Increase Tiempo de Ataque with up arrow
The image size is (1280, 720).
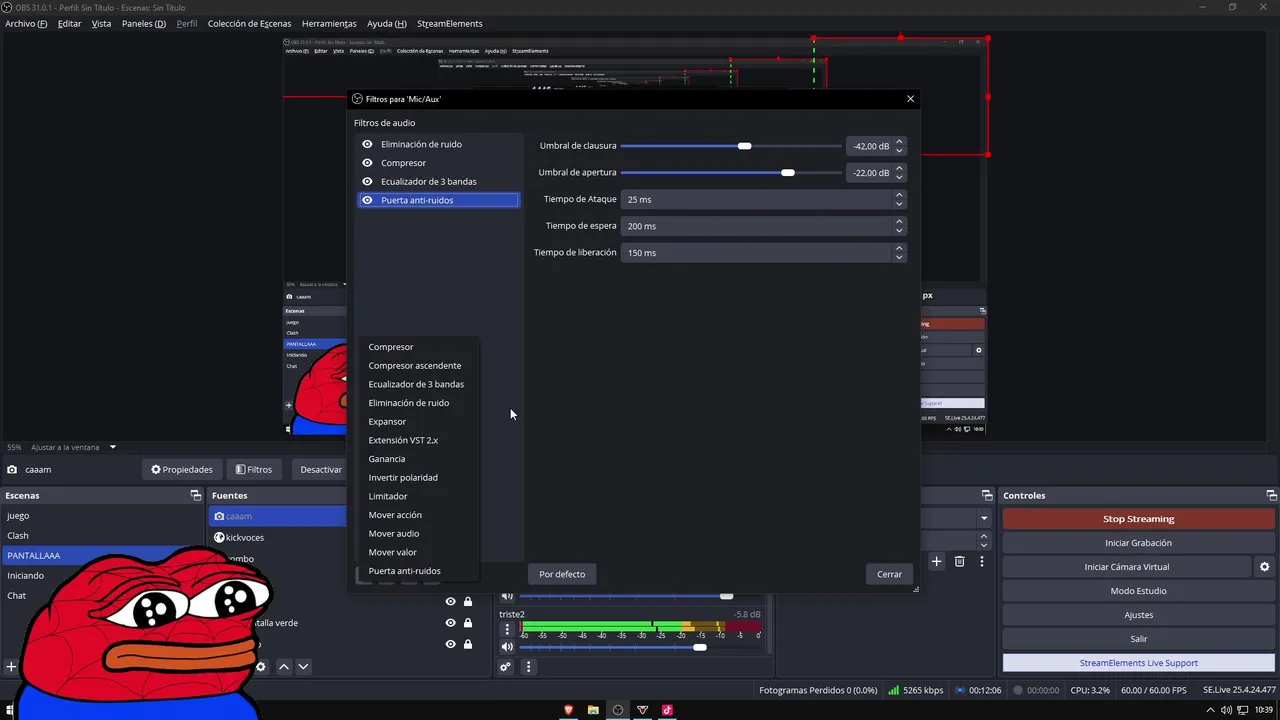899,195
